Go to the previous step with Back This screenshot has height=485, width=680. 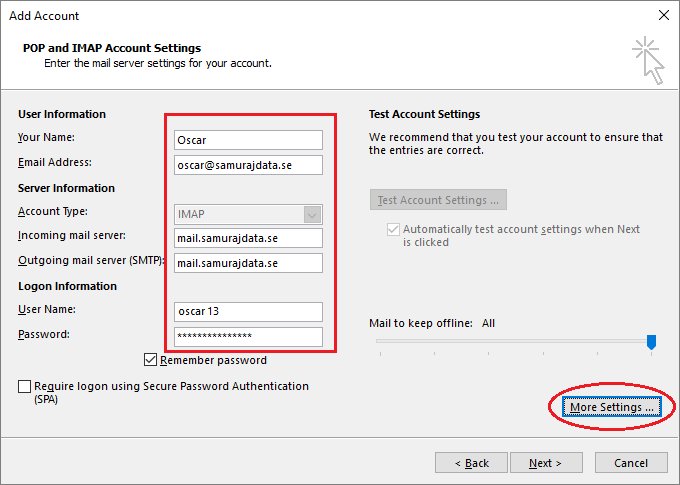(471, 463)
